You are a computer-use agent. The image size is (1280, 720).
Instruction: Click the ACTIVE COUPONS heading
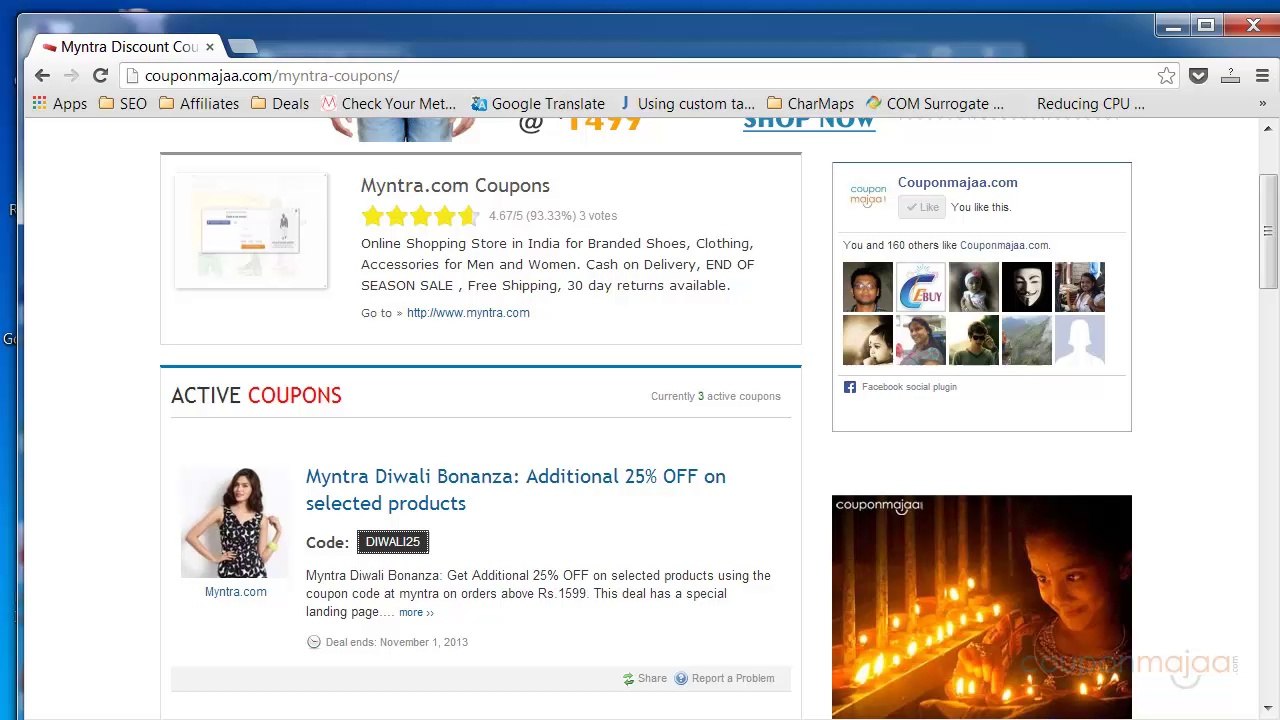click(257, 396)
